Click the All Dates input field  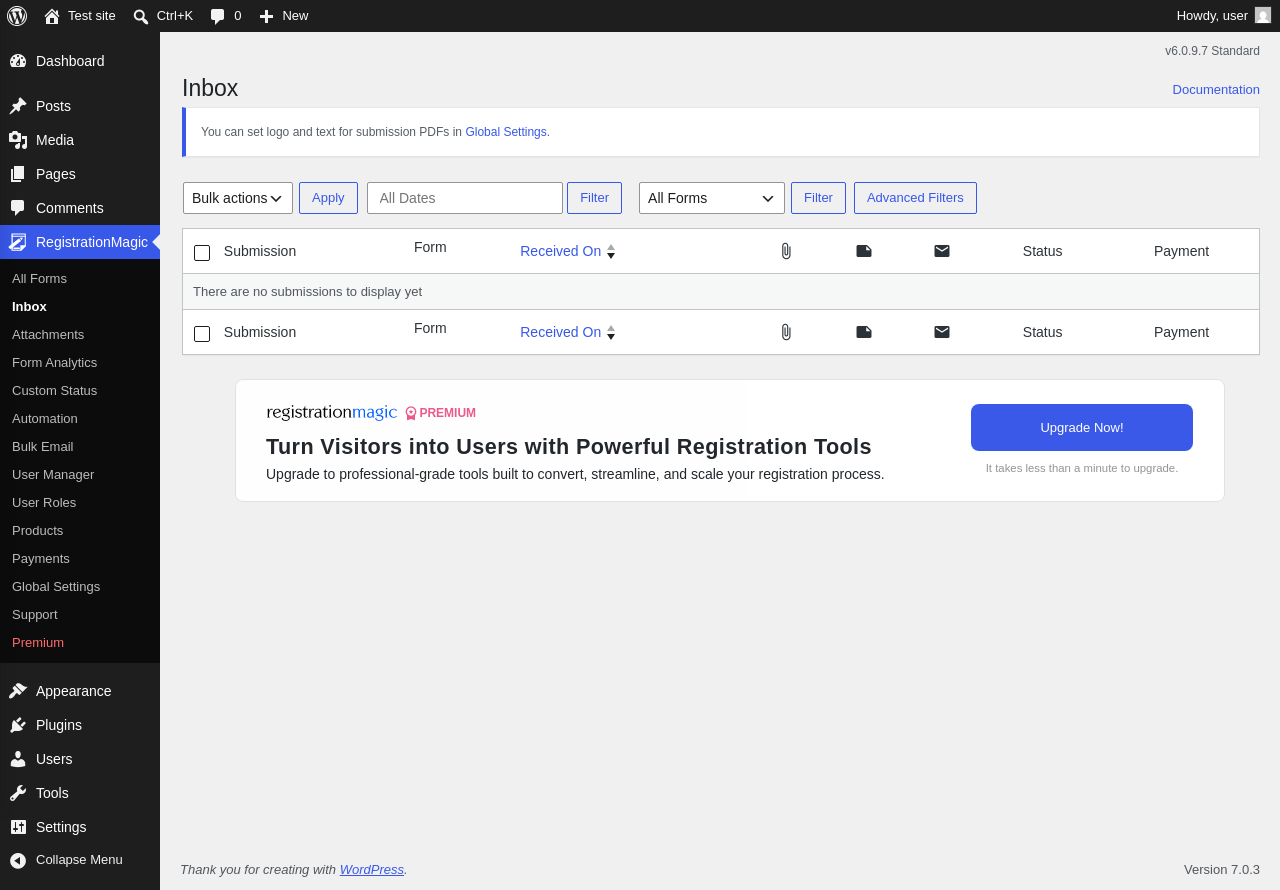pyautogui.click(x=465, y=198)
